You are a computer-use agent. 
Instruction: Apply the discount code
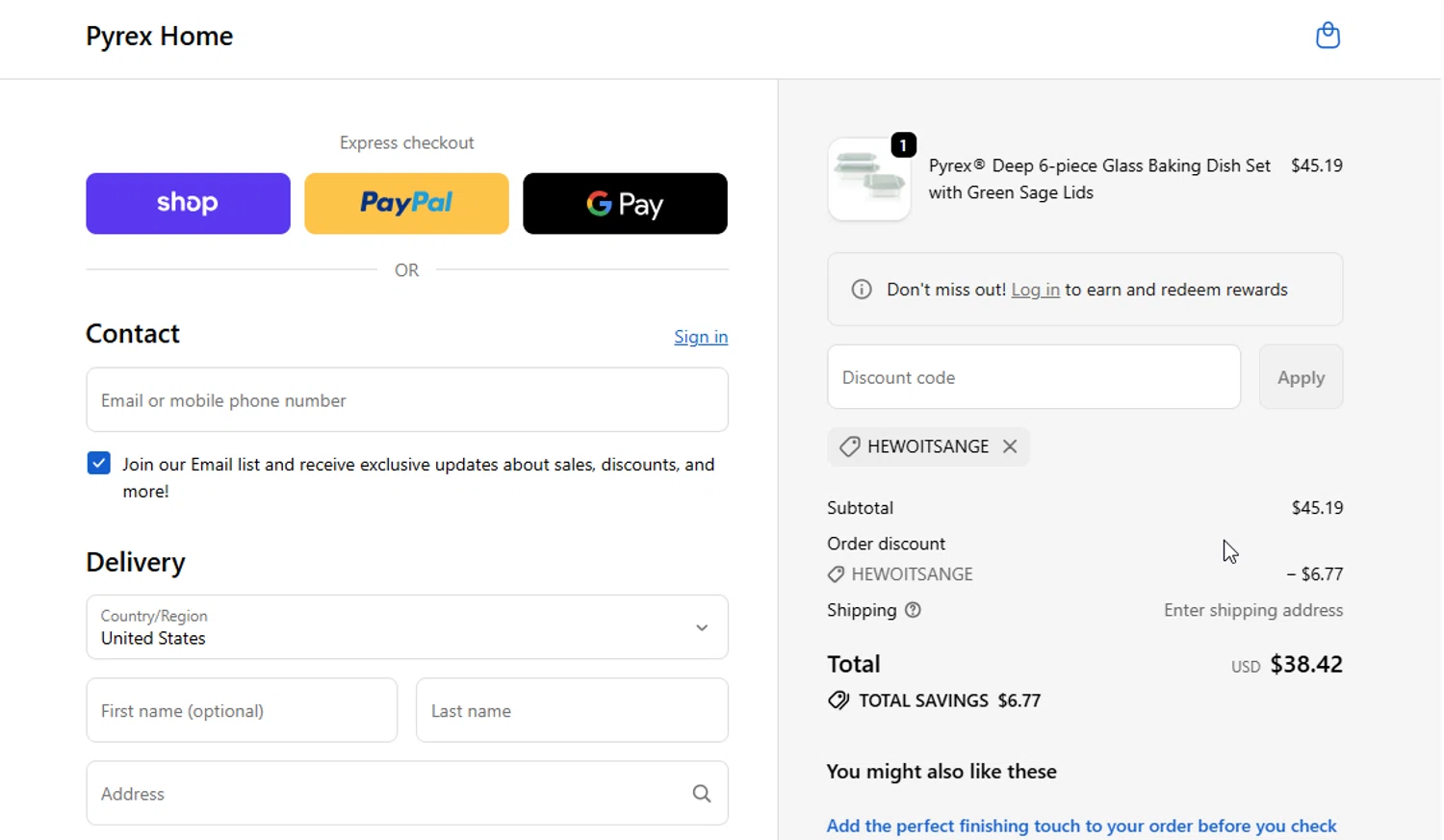pos(1301,377)
